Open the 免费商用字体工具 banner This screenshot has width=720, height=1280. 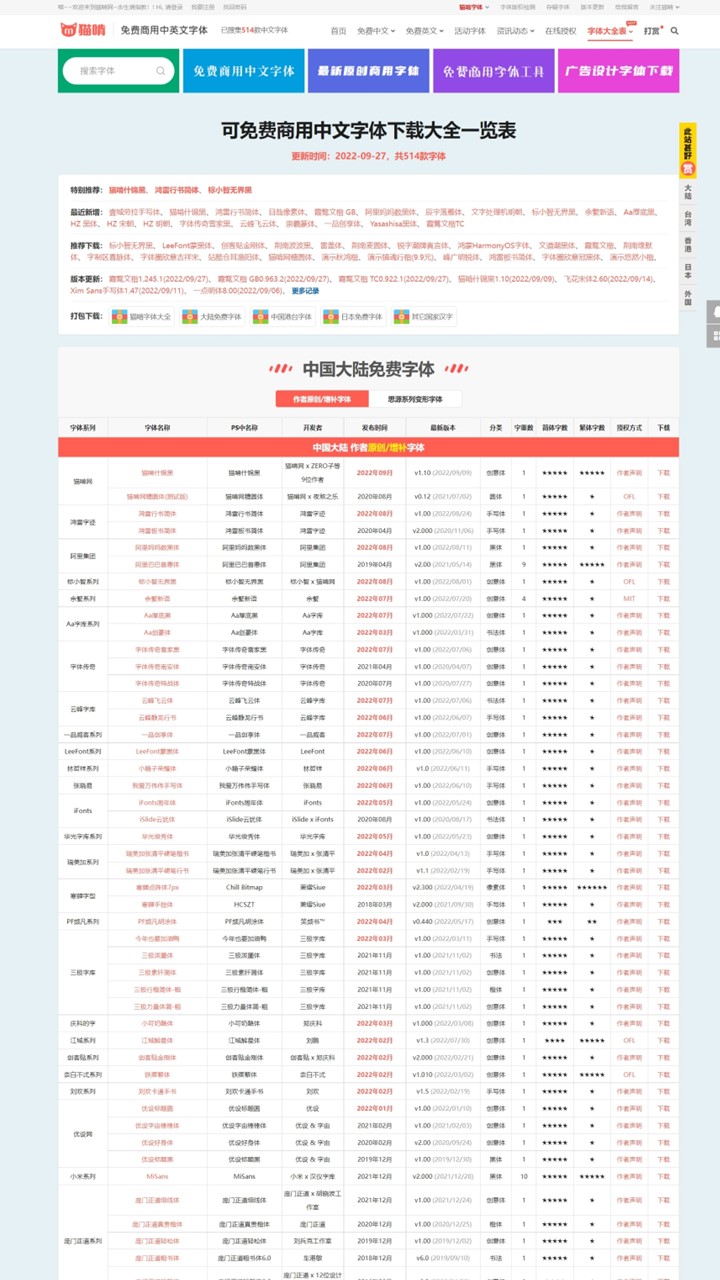[x=493, y=71]
